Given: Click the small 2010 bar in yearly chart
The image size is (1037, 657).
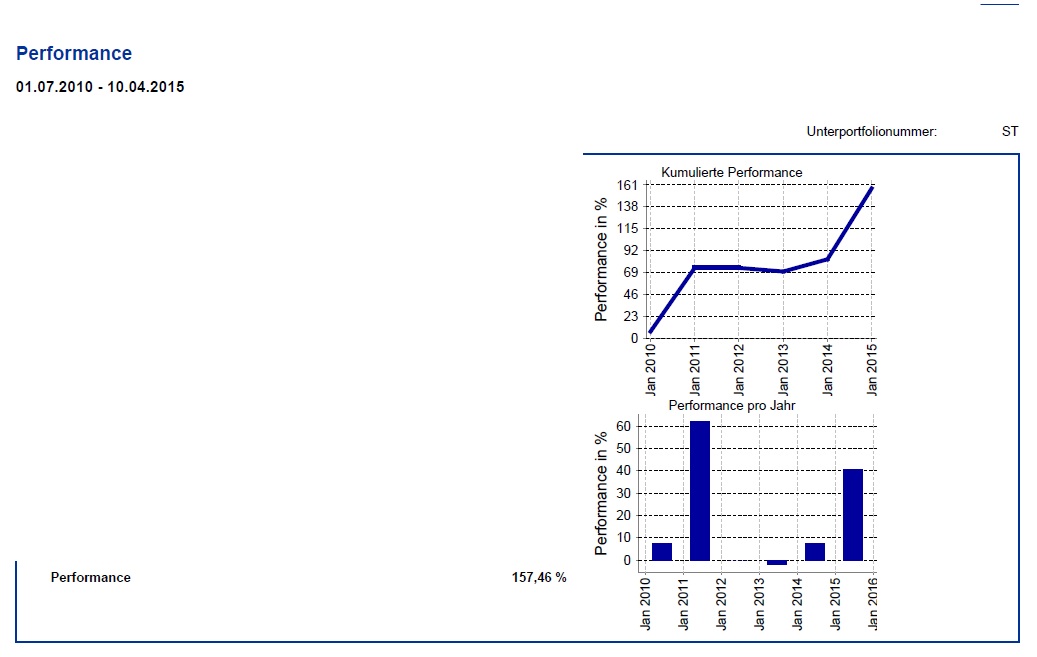Looking at the screenshot, I should [662, 552].
